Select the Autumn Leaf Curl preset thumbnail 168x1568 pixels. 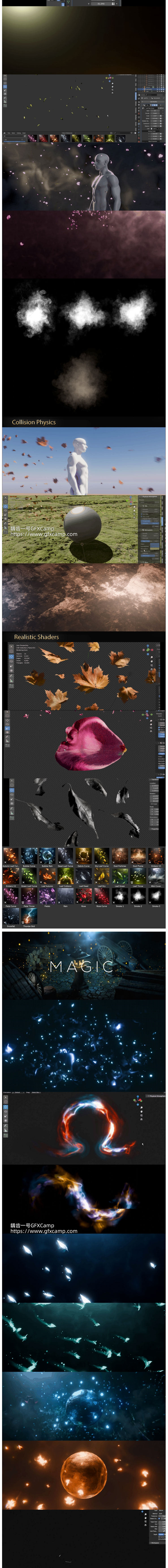pyautogui.click(x=11, y=856)
